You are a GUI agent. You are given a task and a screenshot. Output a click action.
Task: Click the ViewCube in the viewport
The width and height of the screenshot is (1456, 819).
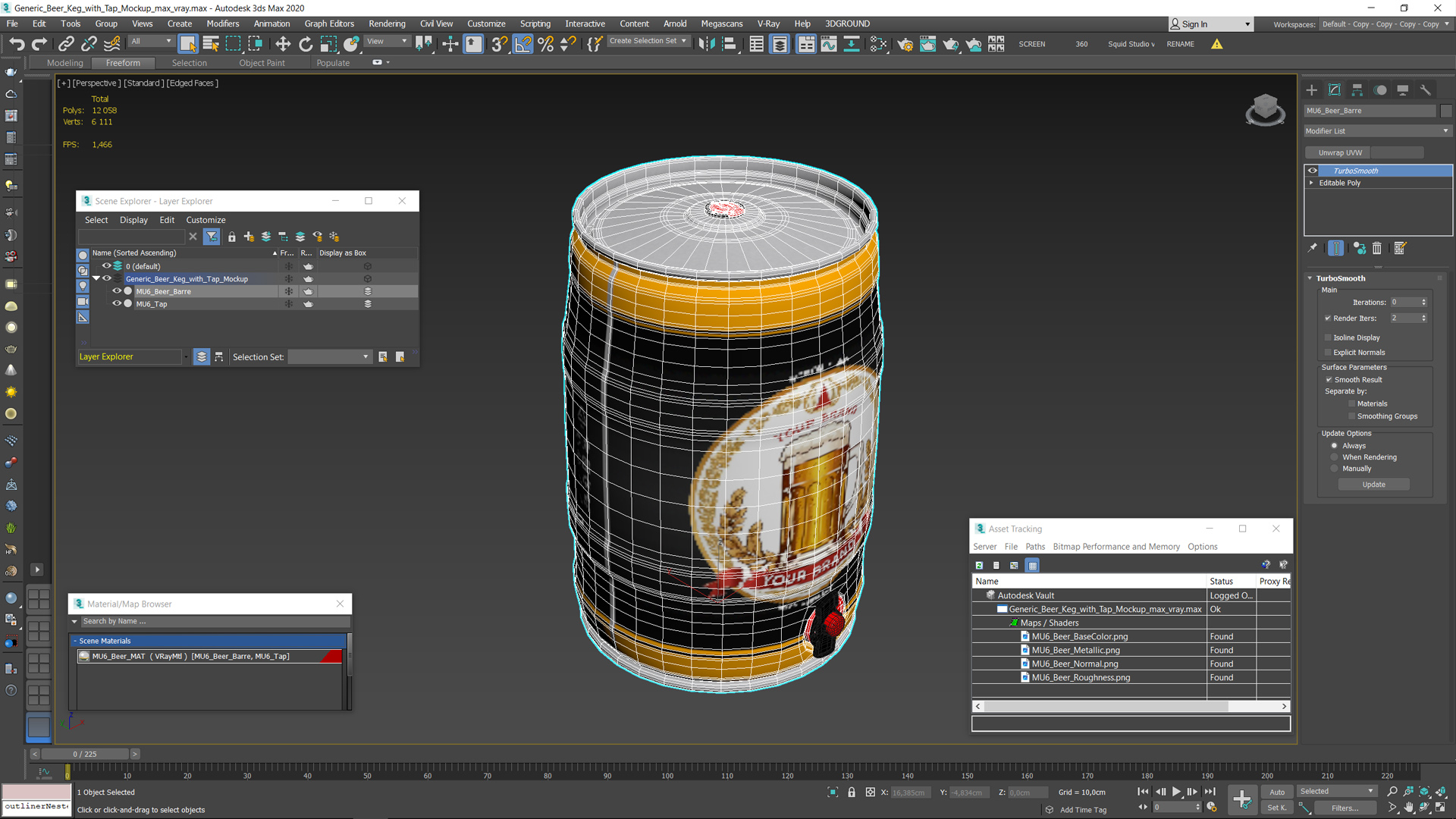1265,109
